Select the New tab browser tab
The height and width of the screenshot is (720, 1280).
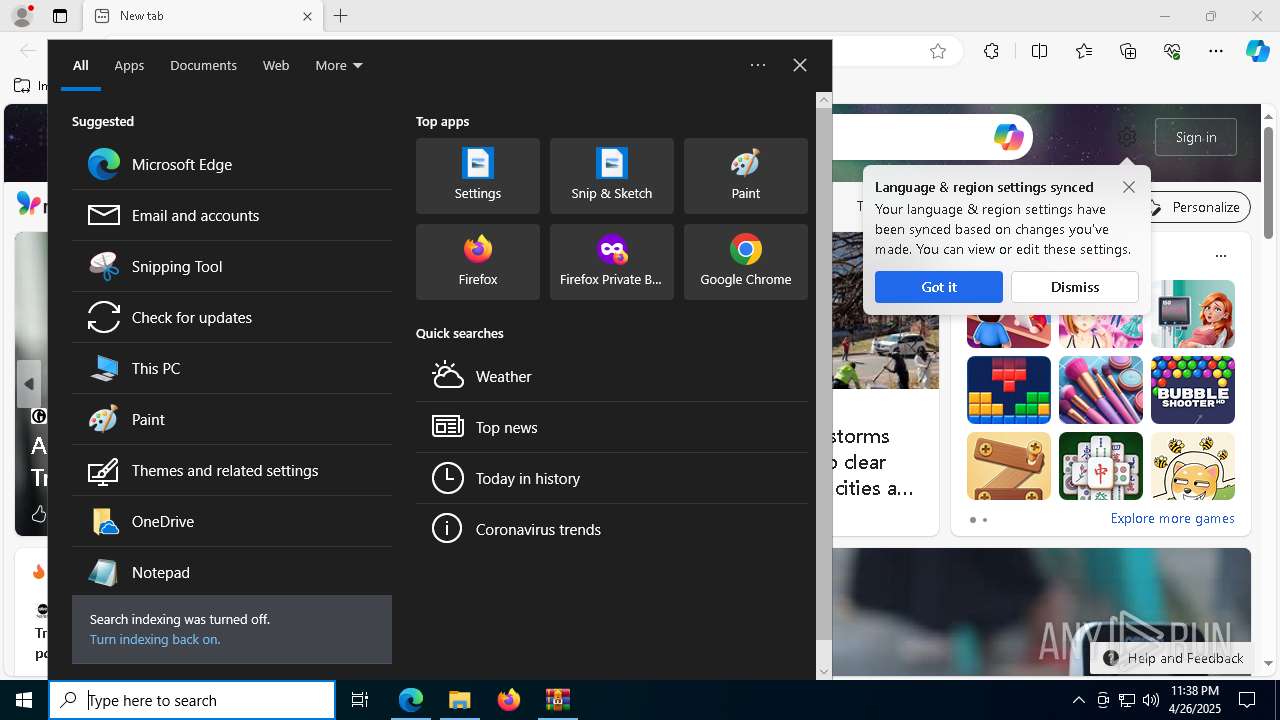pos(202,16)
